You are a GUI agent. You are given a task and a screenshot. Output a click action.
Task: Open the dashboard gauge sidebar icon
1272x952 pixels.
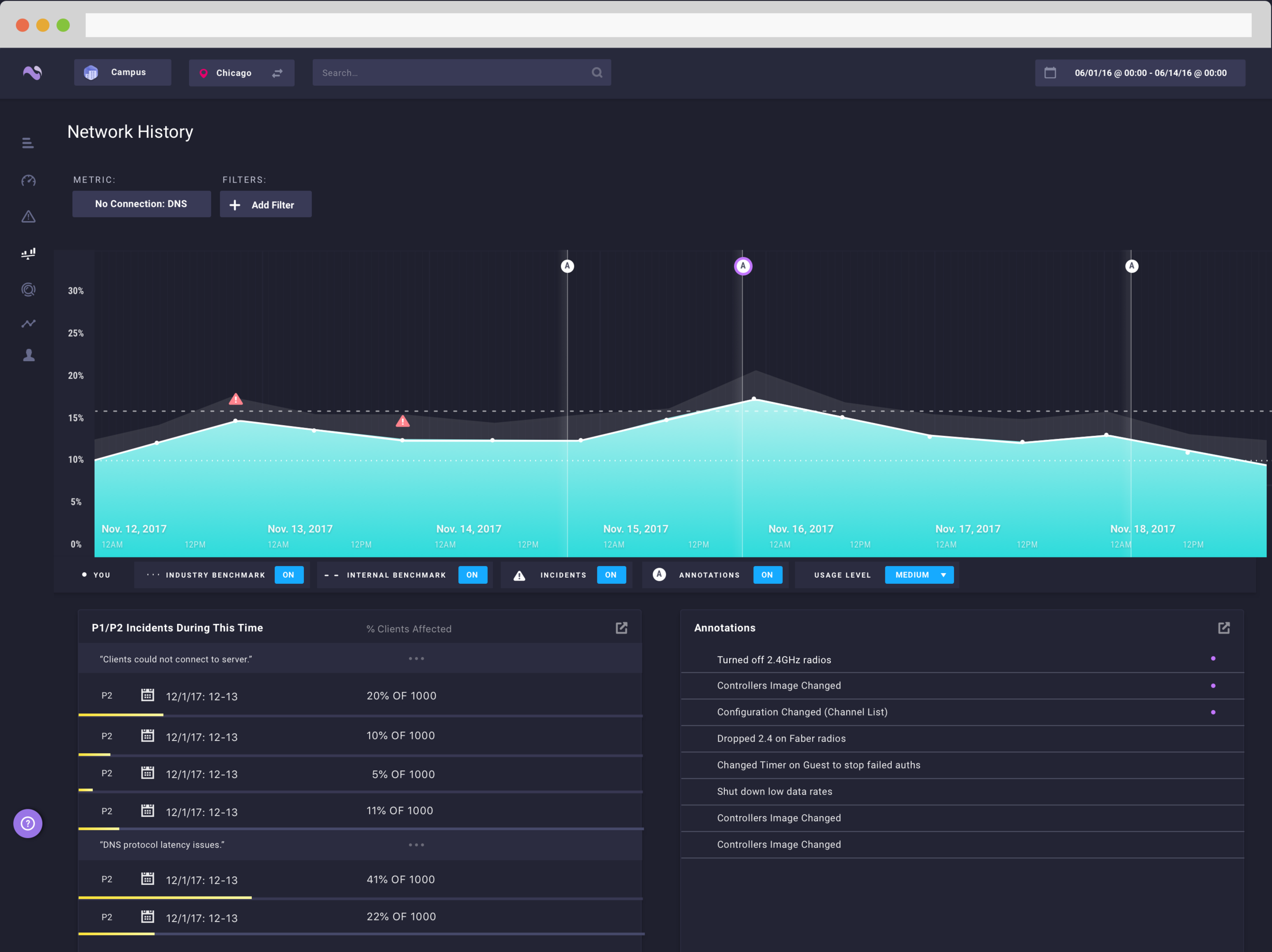[28, 181]
